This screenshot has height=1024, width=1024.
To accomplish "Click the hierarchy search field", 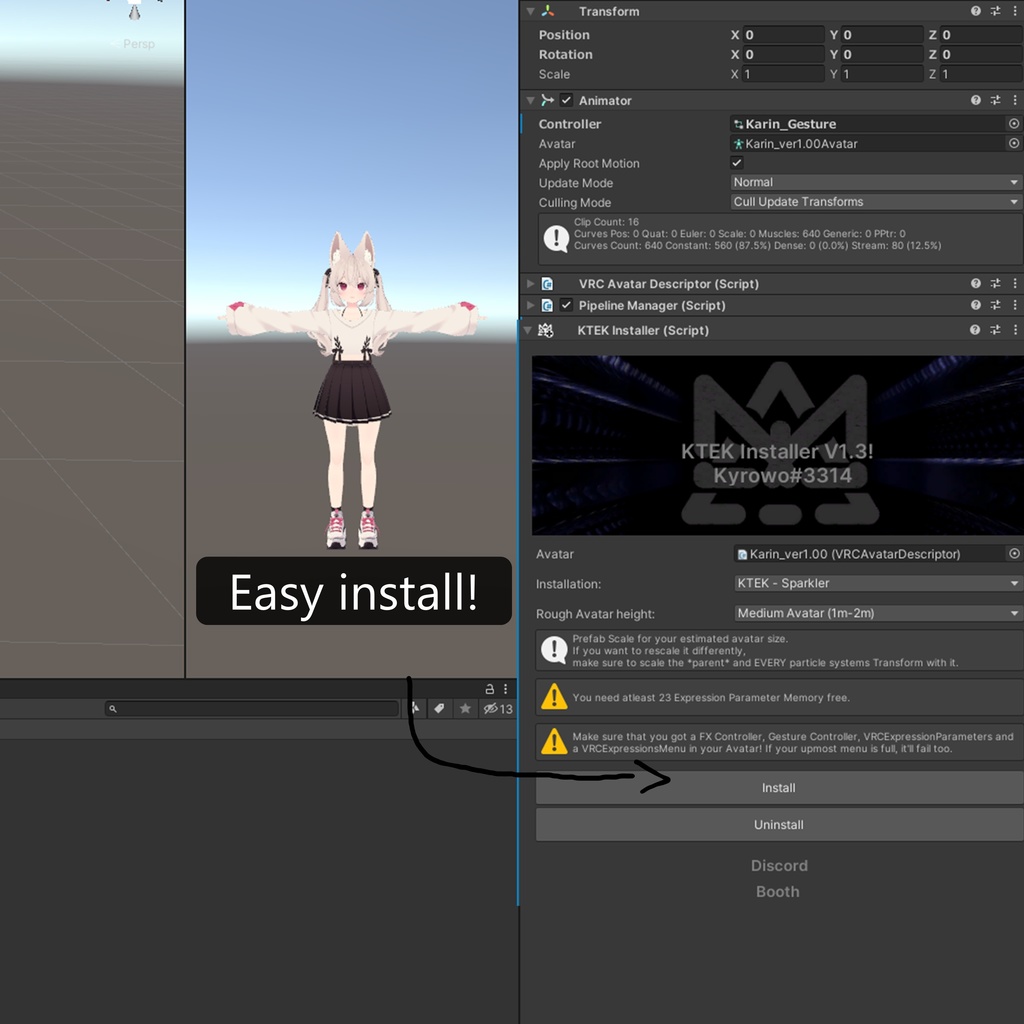I will pos(250,708).
